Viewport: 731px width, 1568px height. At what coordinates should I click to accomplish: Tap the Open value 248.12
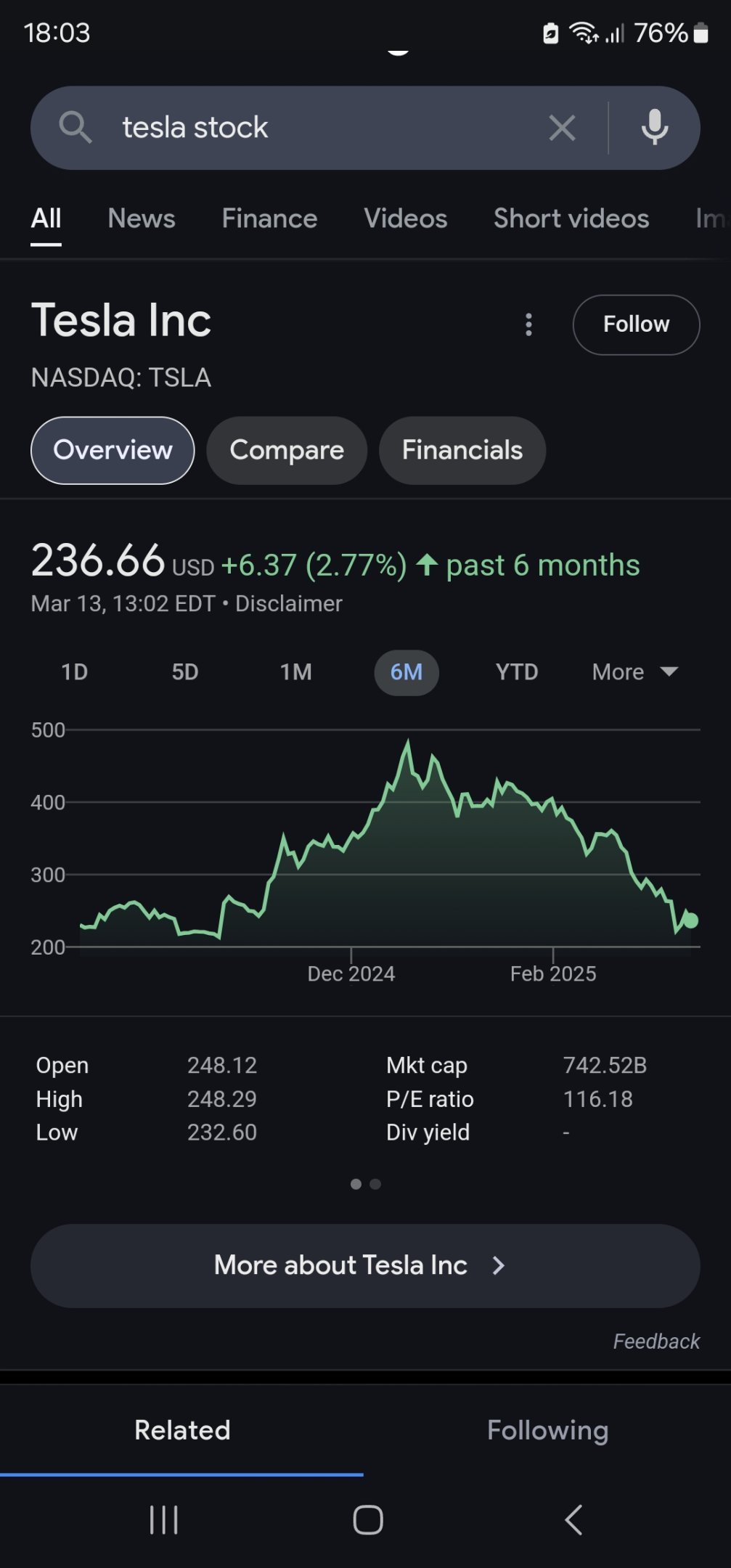(222, 1065)
